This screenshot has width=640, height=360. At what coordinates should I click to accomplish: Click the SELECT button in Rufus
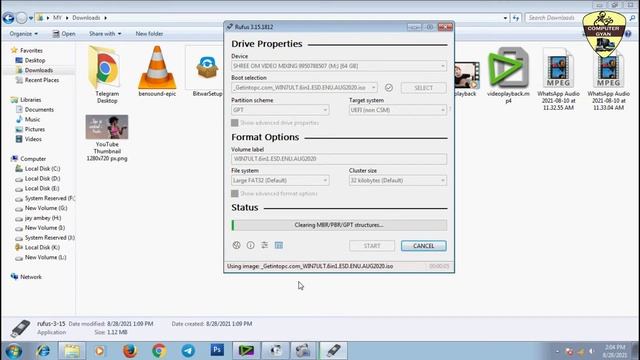pyautogui.click(x=424, y=88)
